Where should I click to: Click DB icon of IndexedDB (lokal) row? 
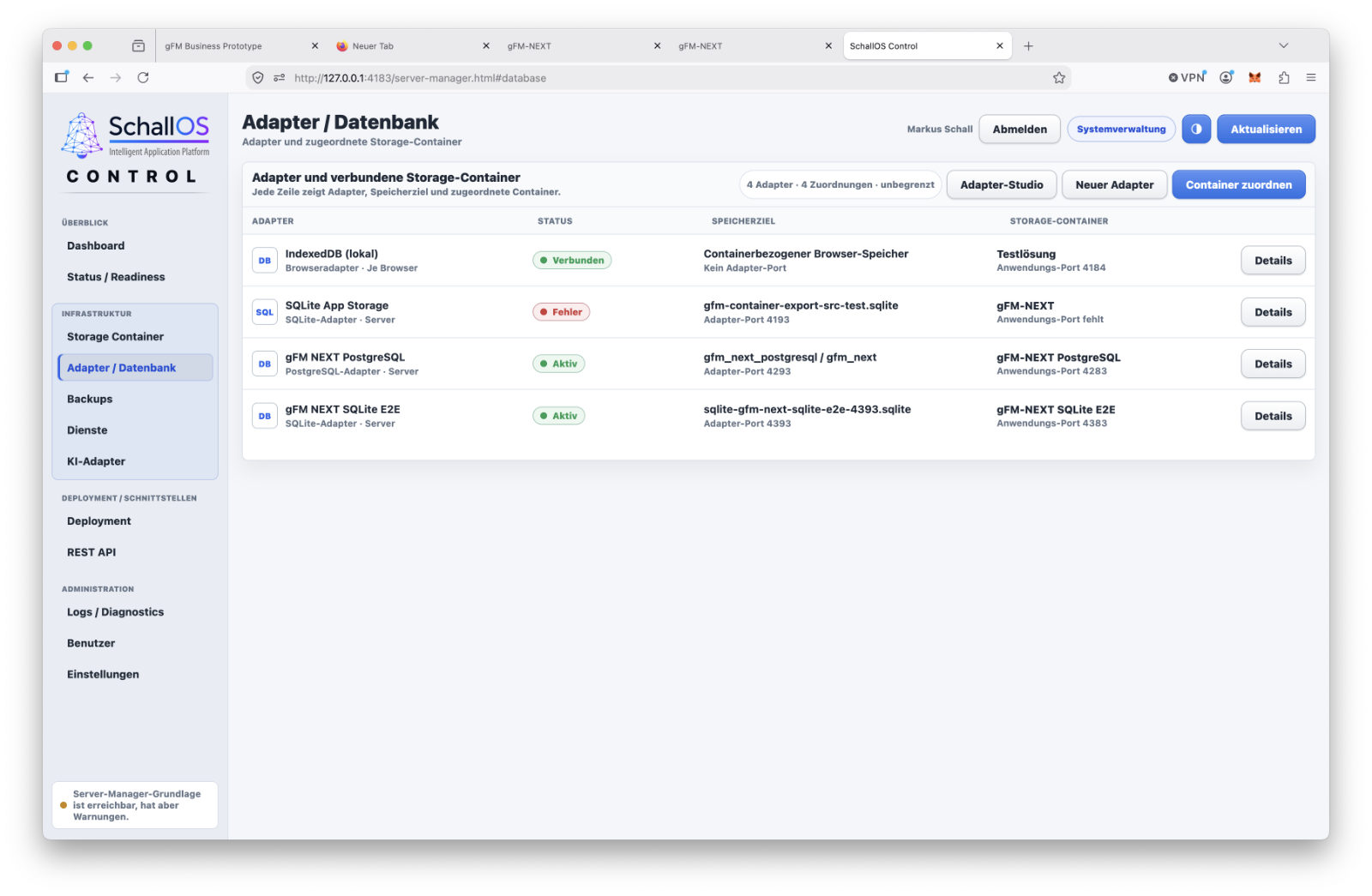pyautogui.click(x=264, y=261)
